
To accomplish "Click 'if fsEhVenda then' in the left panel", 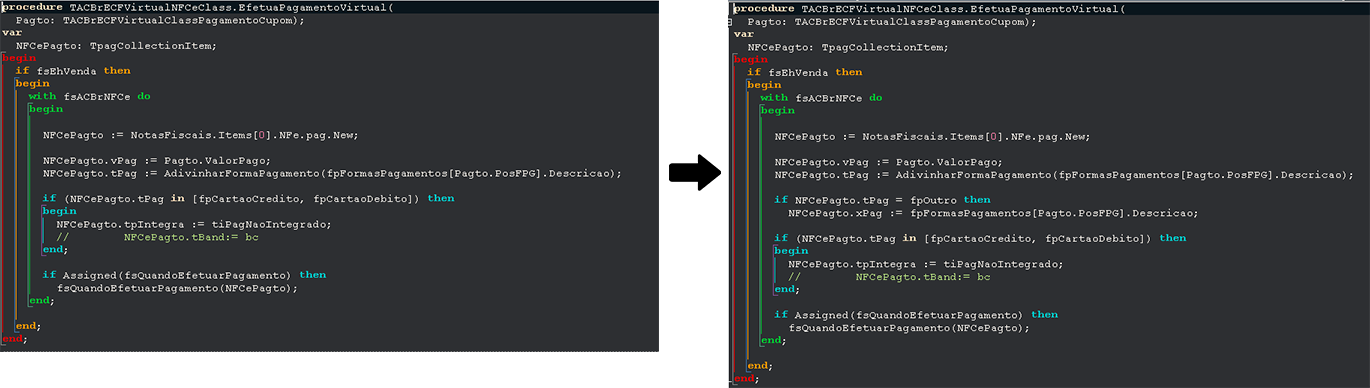I will pos(73,71).
